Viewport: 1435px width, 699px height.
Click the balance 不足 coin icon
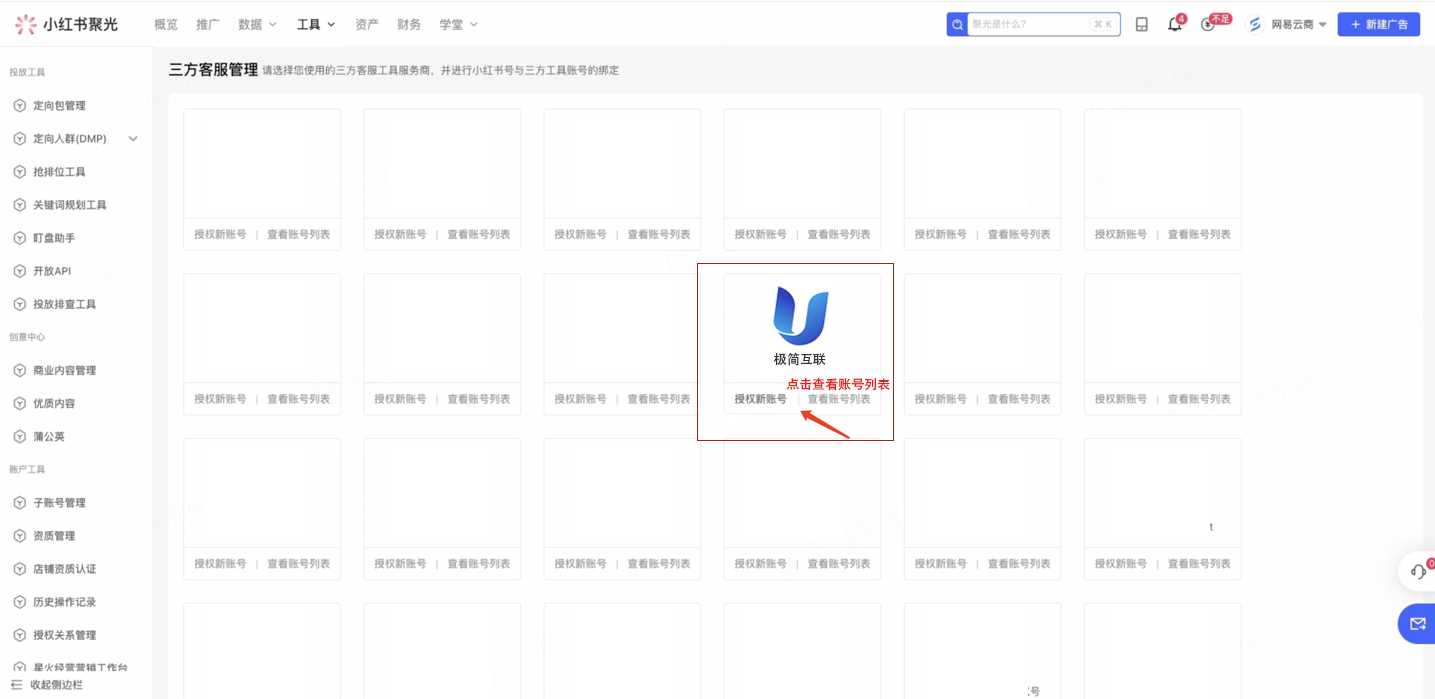[x=1208, y=24]
